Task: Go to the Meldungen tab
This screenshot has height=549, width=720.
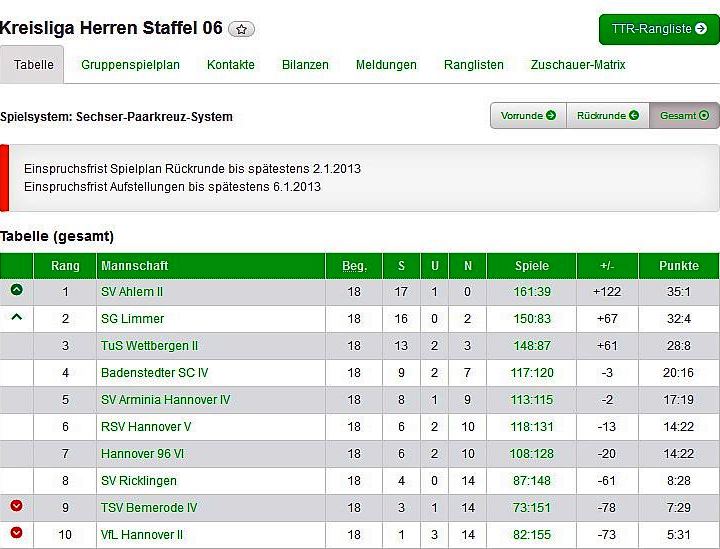Action: (386, 65)
